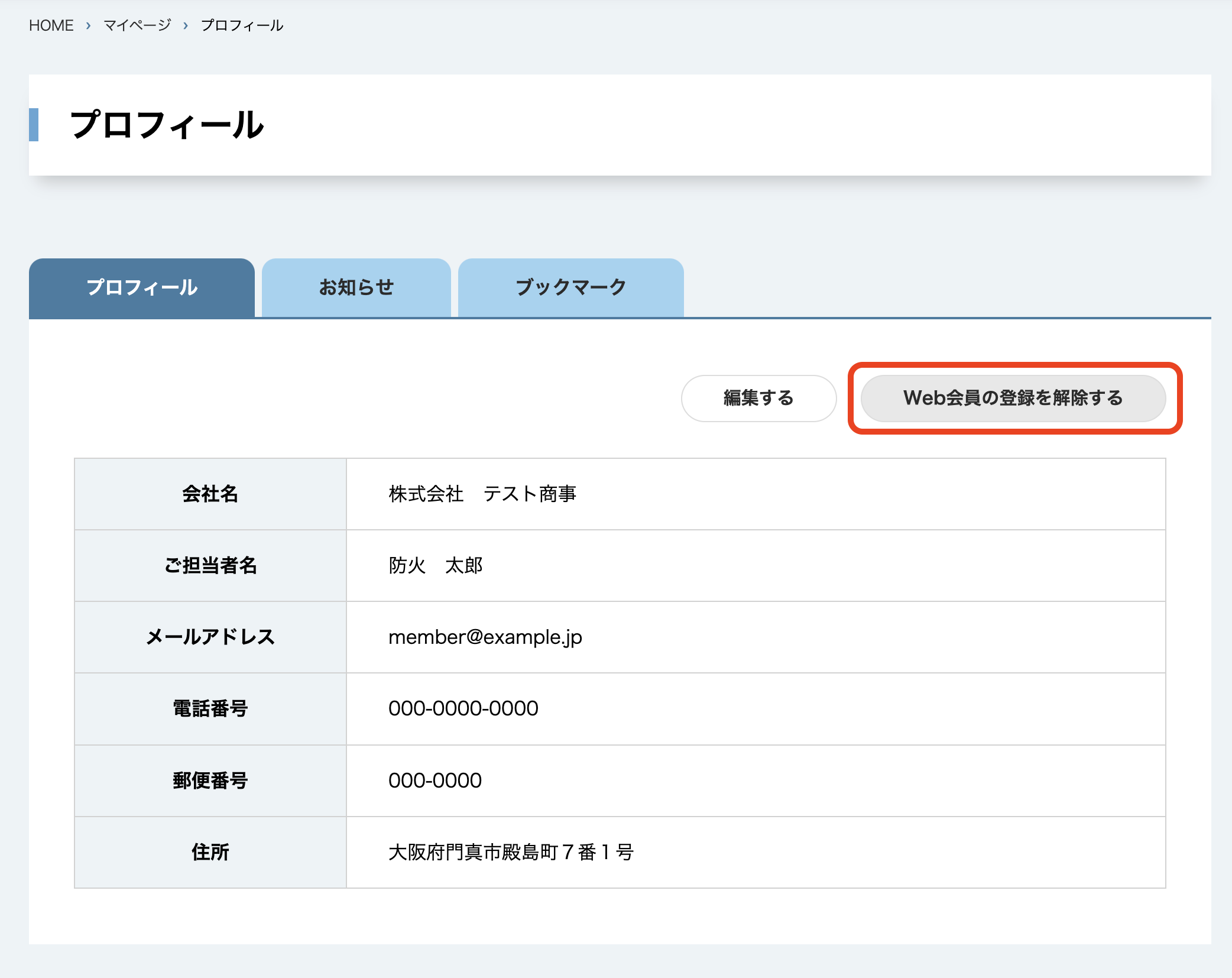Image resolution: width=1232 pixels, height=978 pixels.
Task: Click the blue bar beside プロフィール heading
Action: click(x=35, y=125)
